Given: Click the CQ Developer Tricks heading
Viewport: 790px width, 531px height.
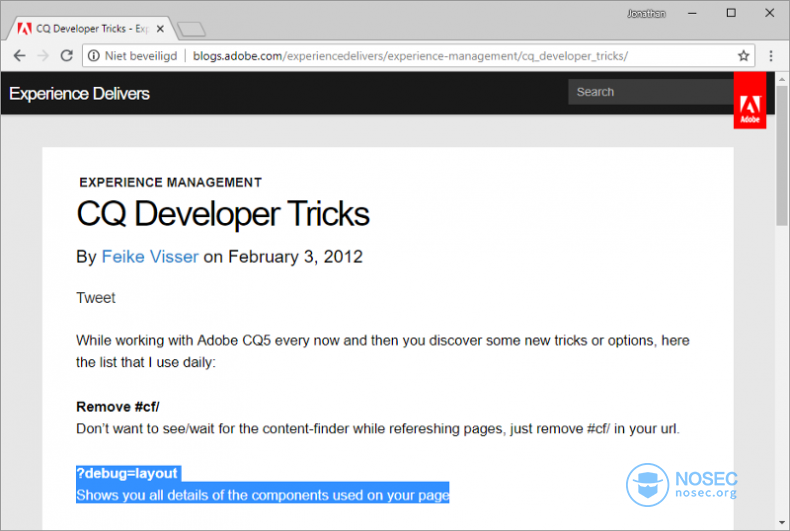Looking at the screenshot, I should 223,215.
